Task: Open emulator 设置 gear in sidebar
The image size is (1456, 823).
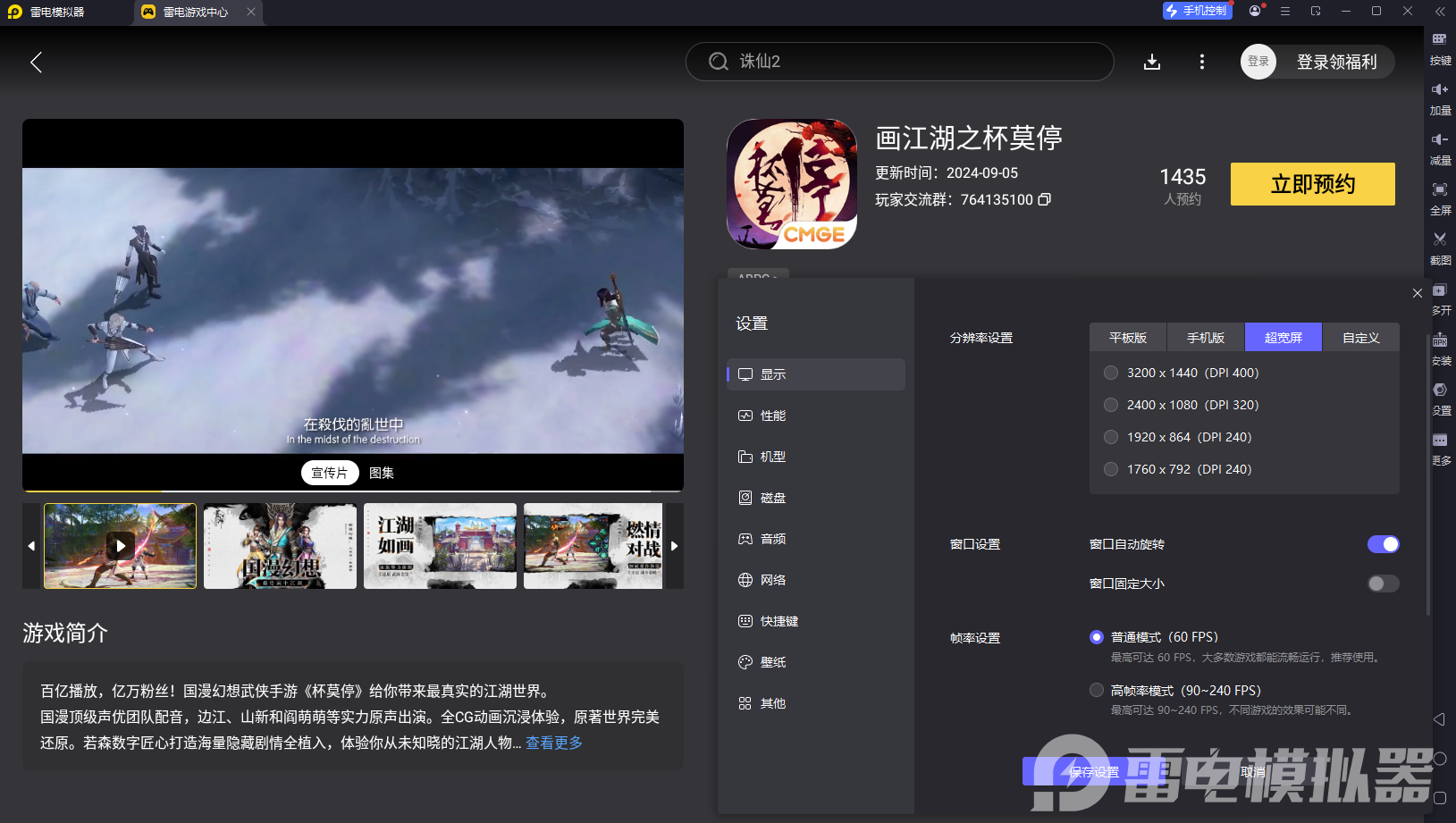Action: (1440, 399)
